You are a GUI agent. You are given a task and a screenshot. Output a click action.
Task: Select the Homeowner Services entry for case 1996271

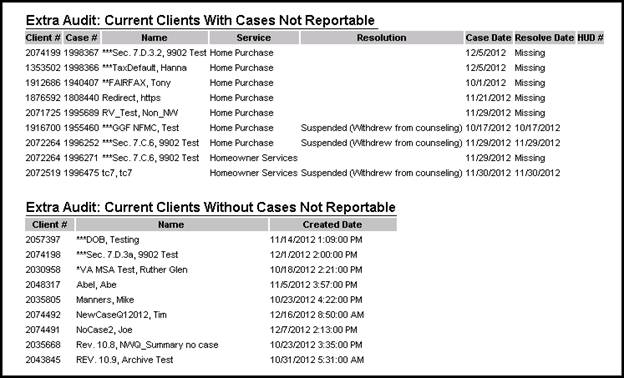pyautogui.click(x=254, y=158)
